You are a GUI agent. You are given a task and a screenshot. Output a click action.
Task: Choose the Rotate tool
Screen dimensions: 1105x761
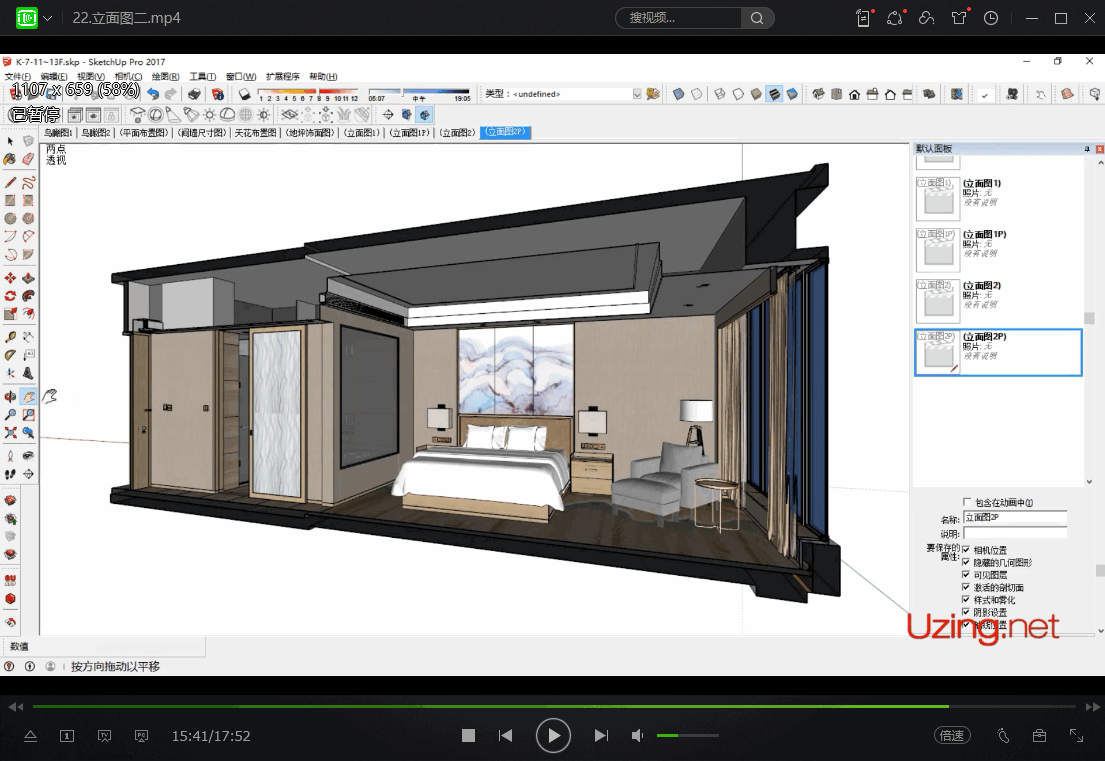(10, 296)
